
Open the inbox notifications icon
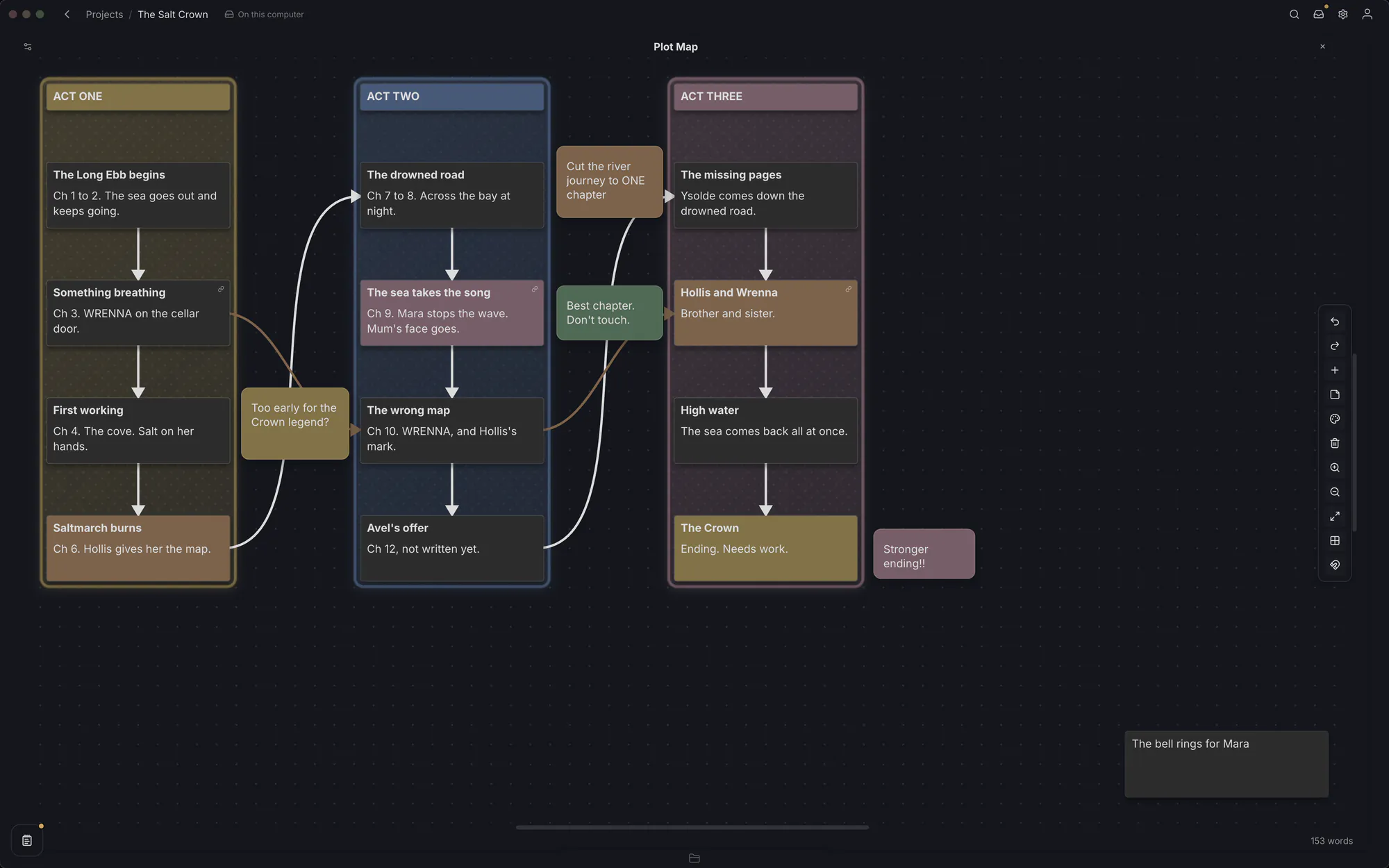coord(1318,14)
